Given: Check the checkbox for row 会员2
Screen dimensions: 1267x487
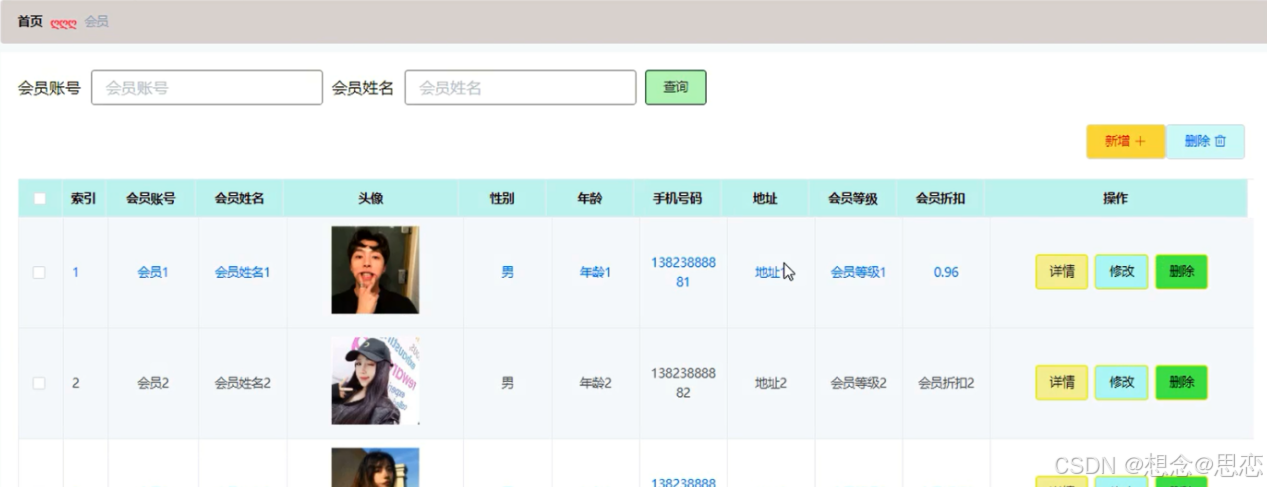Looking at the screenshot, I should [40, 382].
